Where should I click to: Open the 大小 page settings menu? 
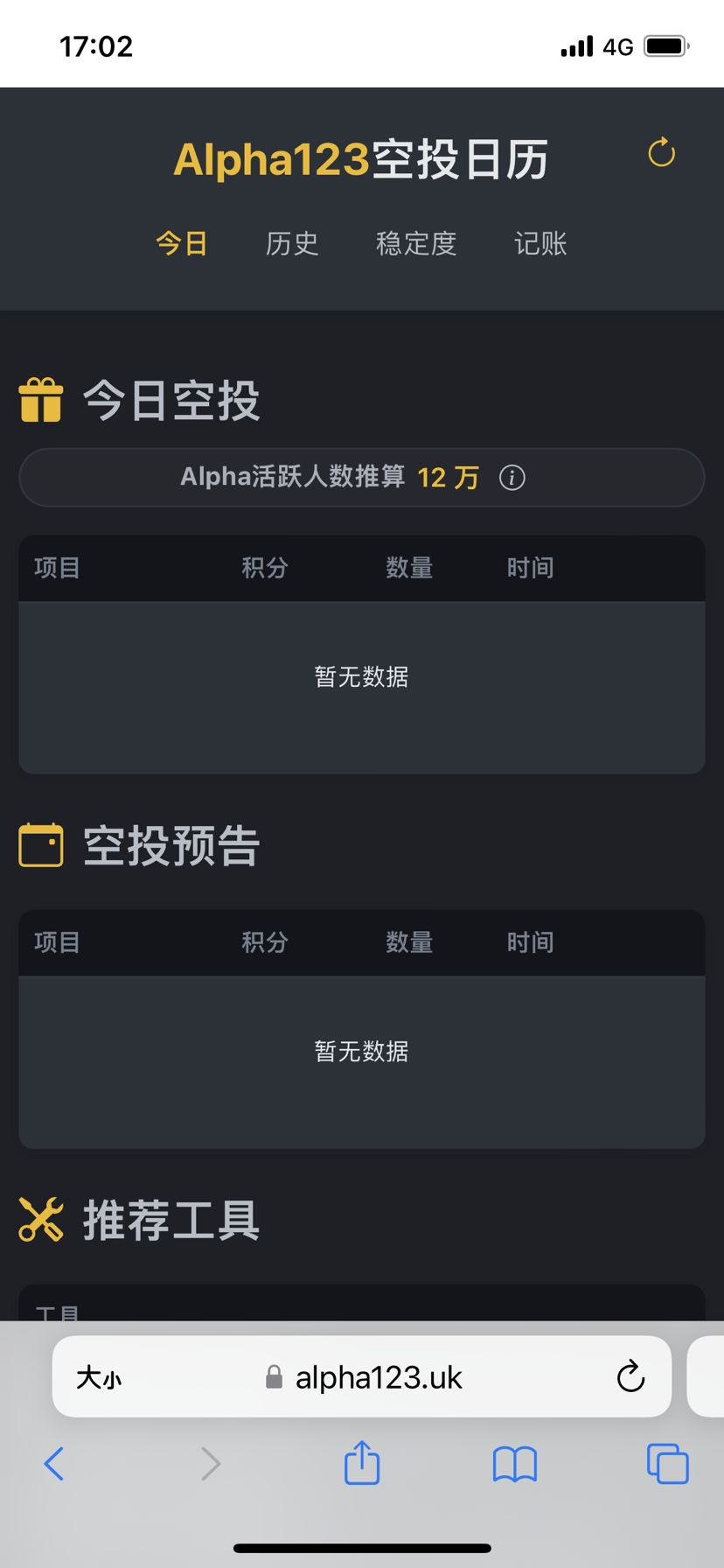(x=99, y=1378)
